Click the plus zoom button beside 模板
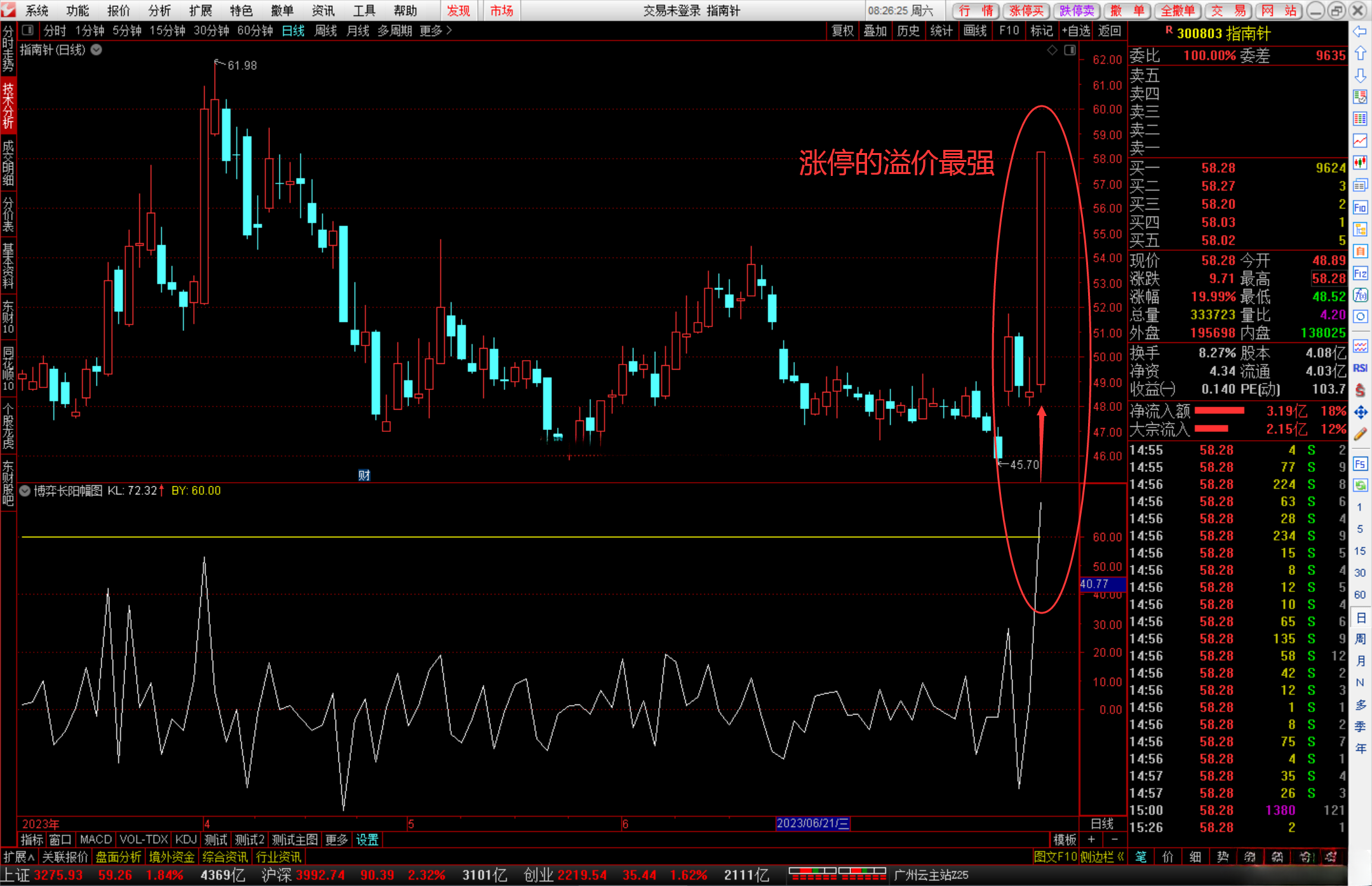Viewport: 1372px width, 886px height. [x=1091, y=840]
